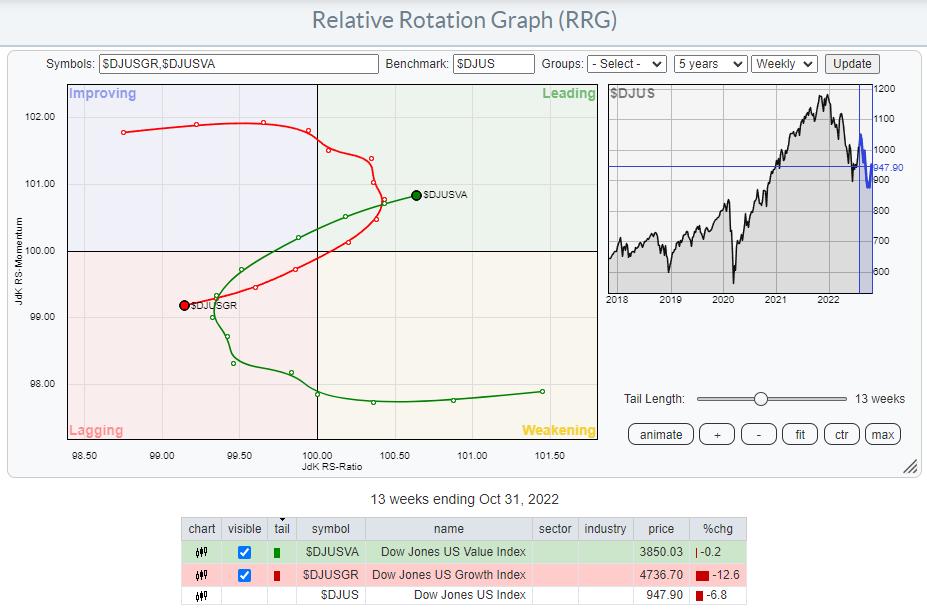
Task: Open chart icon for $DJUSGR row
Action: (201, 574)
